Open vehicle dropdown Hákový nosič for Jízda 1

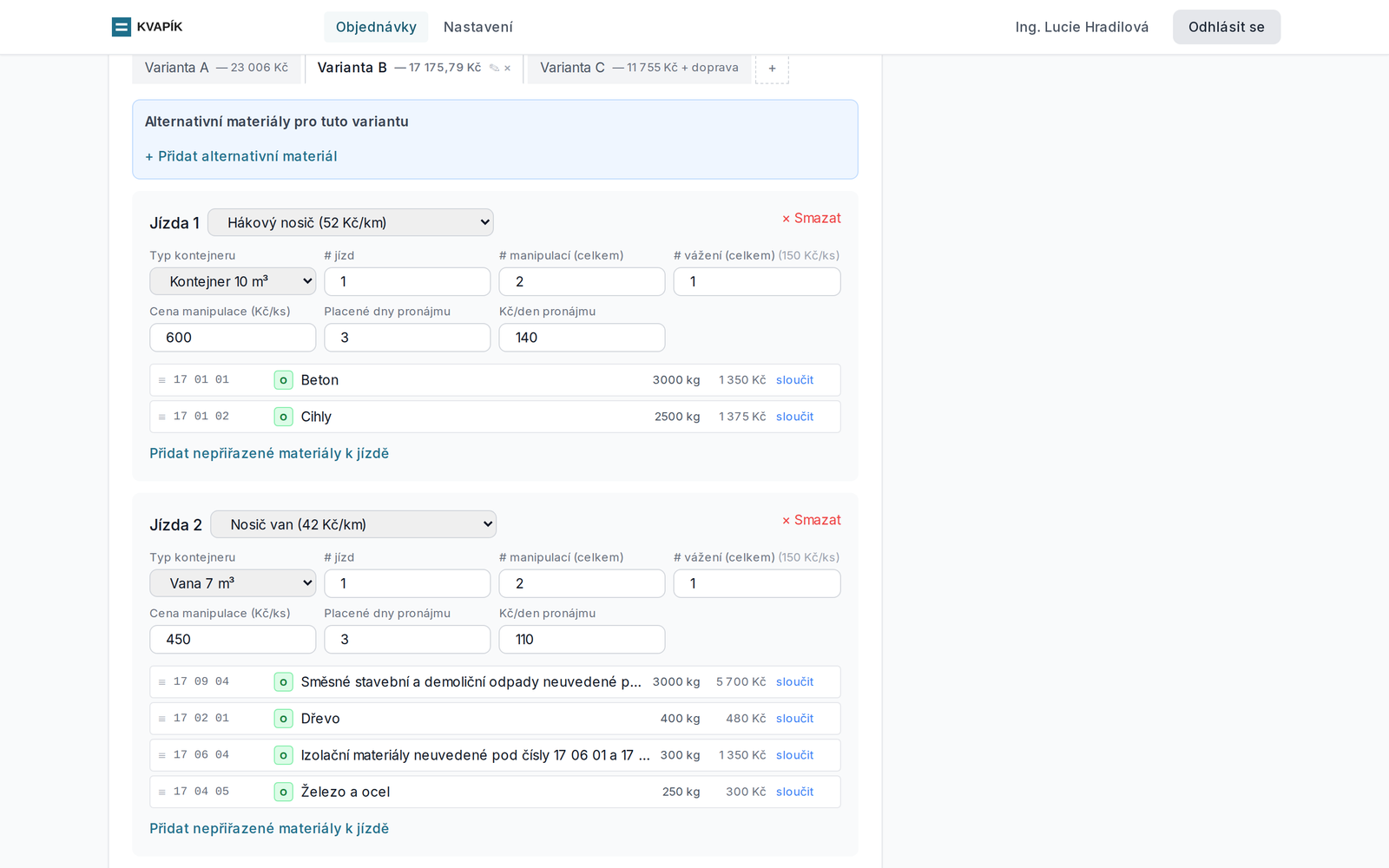pos(351,222)
